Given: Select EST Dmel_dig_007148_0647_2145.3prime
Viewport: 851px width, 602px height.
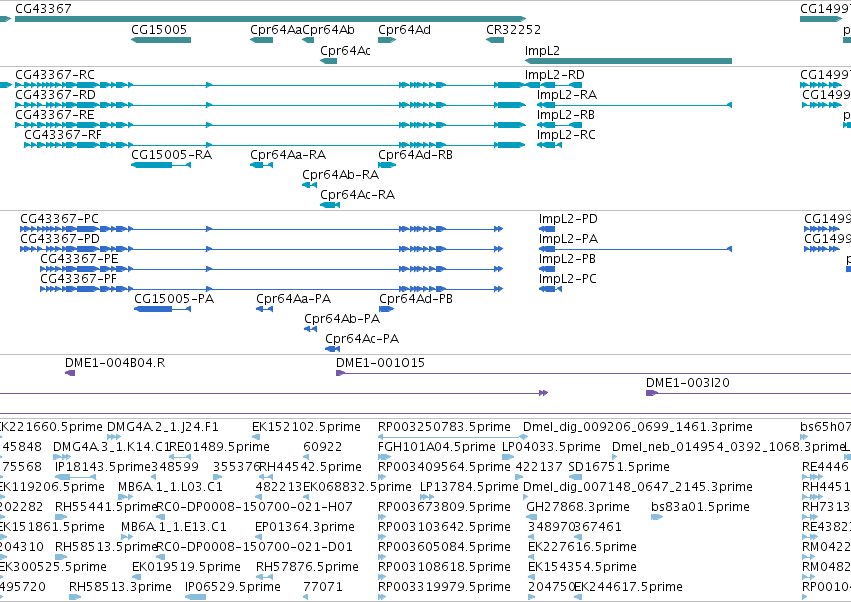Looking at the screenshot, I should (638, 487).
